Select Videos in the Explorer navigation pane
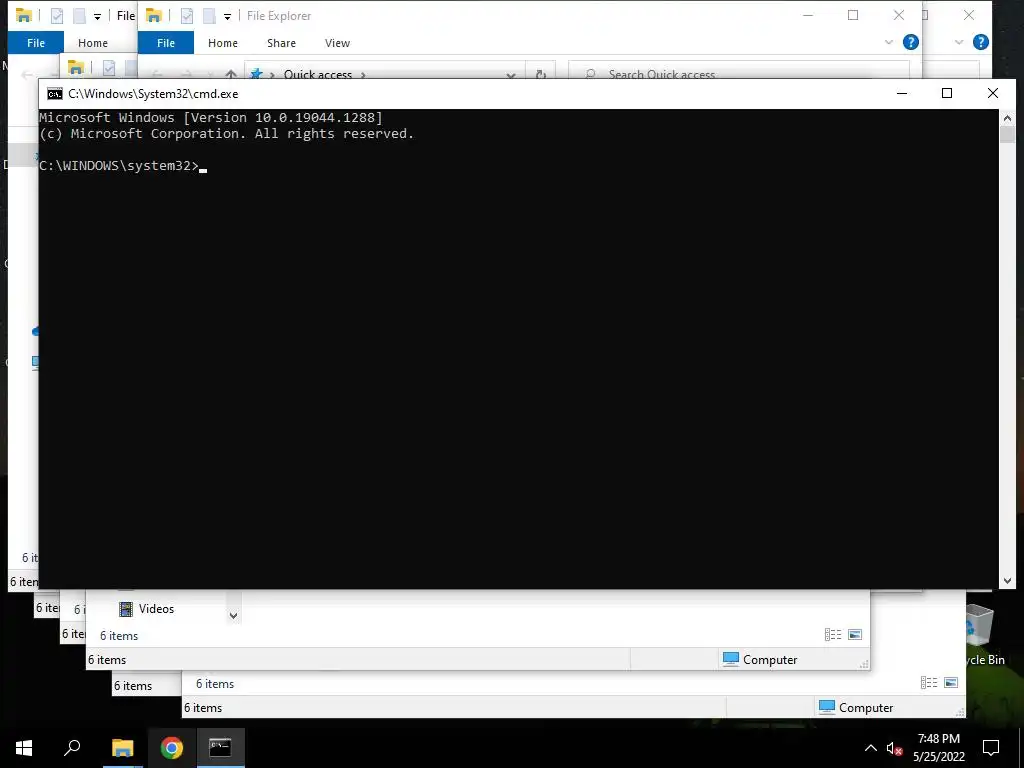Viewport: 1024px width, 768px height. (156, 609)
